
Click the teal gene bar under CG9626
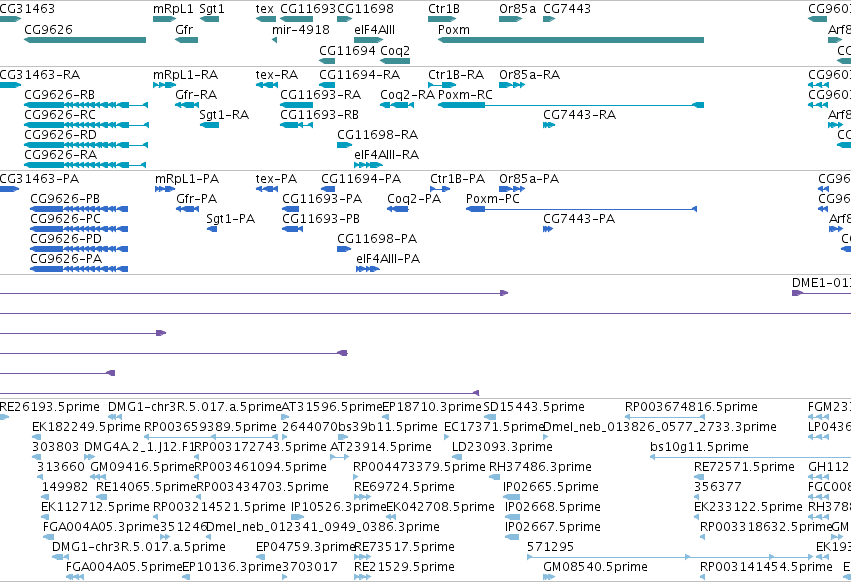pyautogui.click(x=85, y=40)
